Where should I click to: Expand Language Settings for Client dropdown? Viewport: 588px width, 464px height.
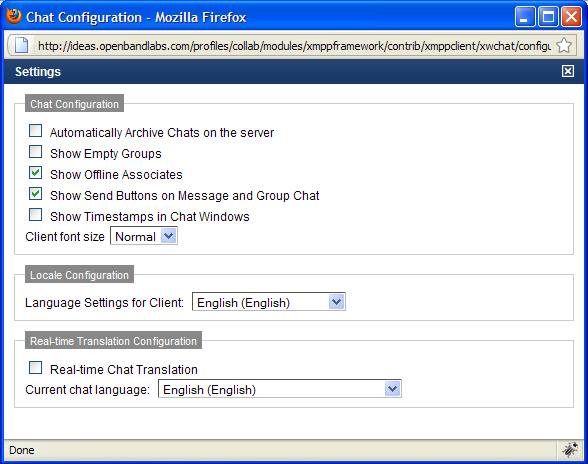[268, 302]
